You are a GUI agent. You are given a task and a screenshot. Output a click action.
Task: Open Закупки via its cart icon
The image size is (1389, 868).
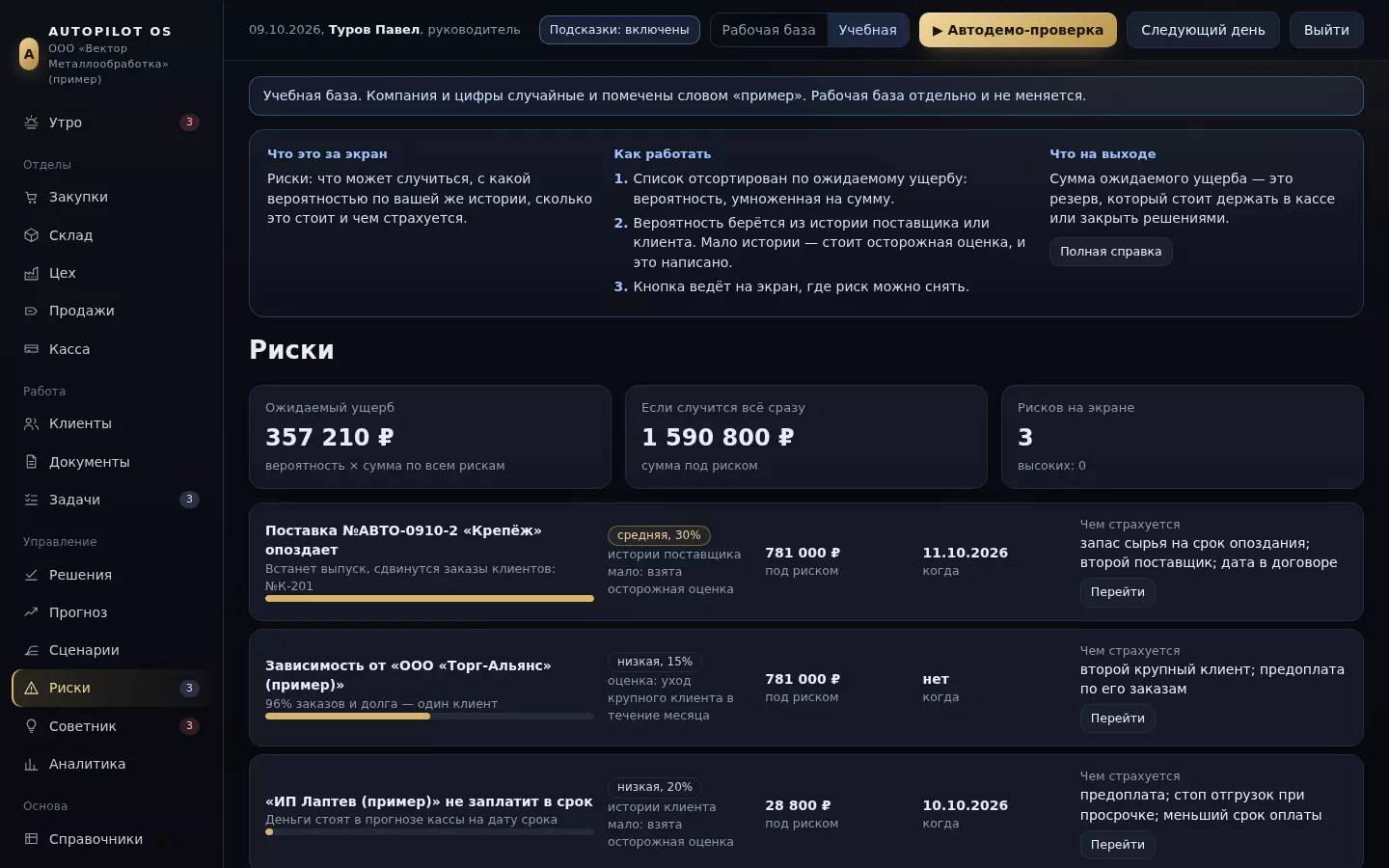tap(31, 197)
